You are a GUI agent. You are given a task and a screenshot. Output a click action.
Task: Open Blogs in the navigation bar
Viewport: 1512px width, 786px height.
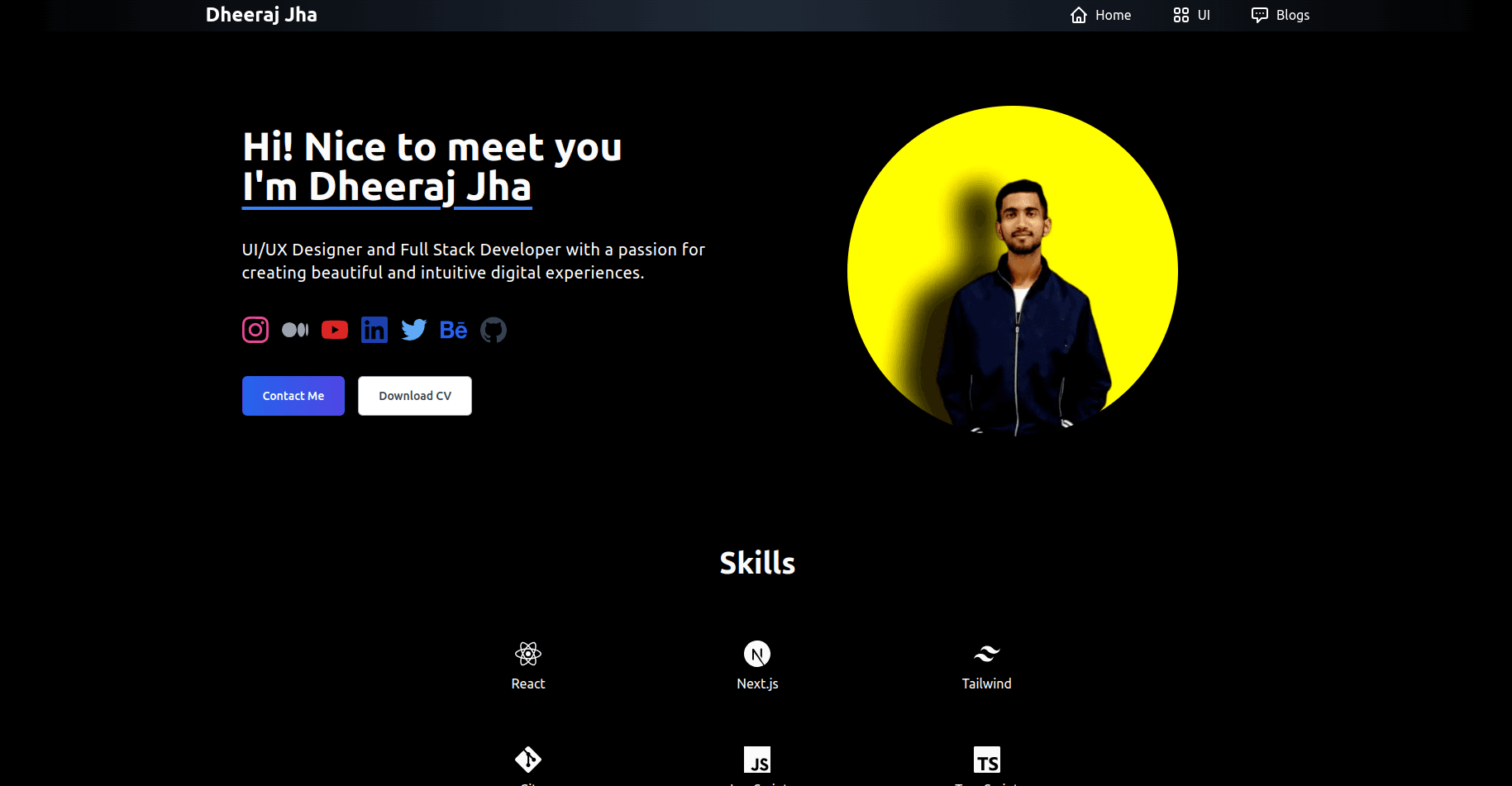(x=1281, y=15)
